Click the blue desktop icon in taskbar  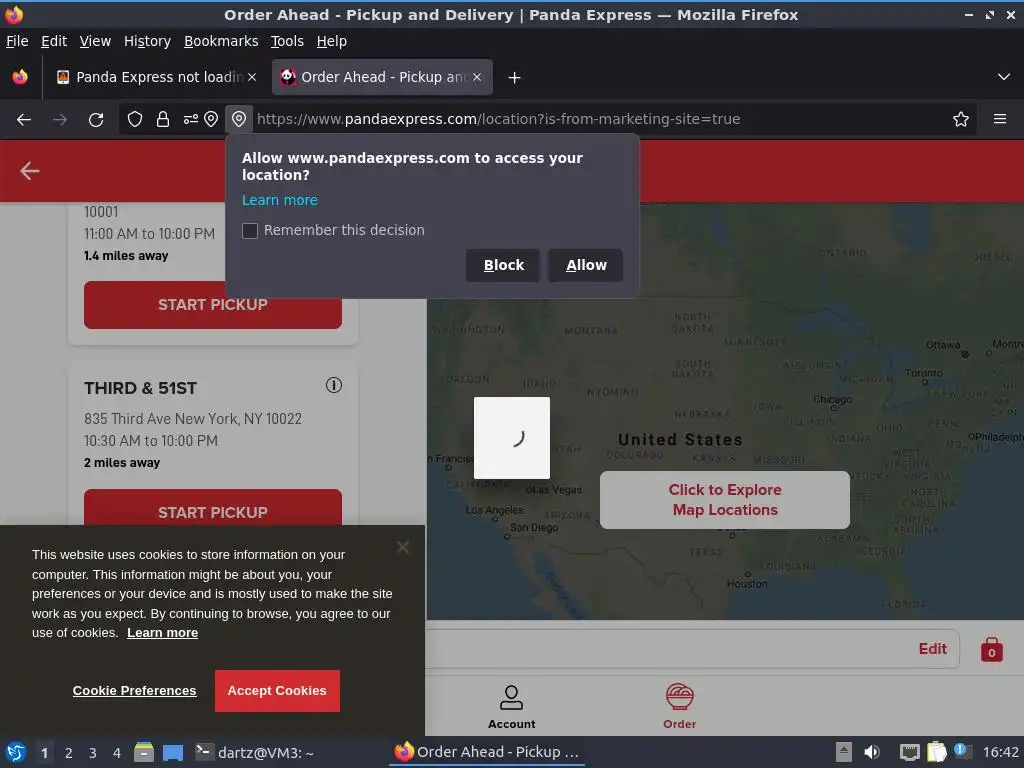(173, 753)
